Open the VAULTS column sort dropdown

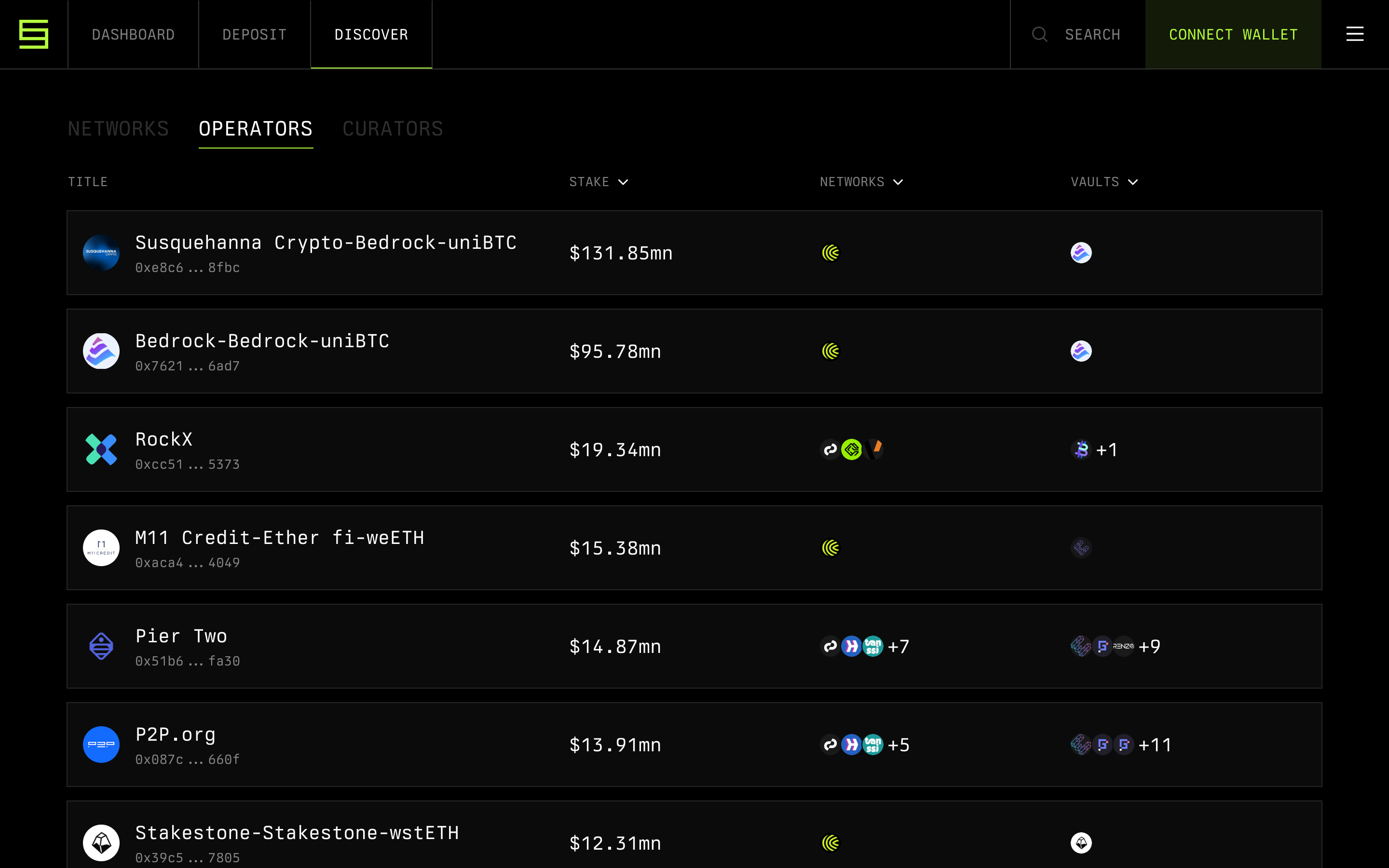point(1132,182)
